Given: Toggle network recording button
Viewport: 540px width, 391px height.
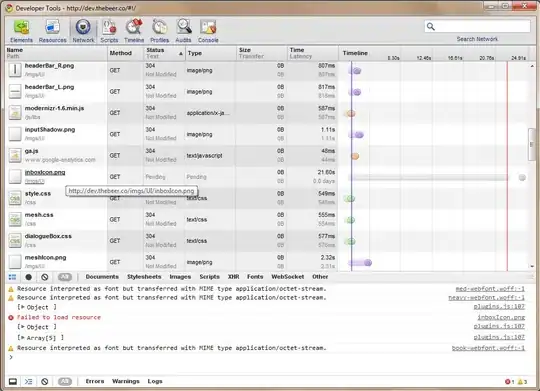Looking at the screenshot, I should coord(29,277).
